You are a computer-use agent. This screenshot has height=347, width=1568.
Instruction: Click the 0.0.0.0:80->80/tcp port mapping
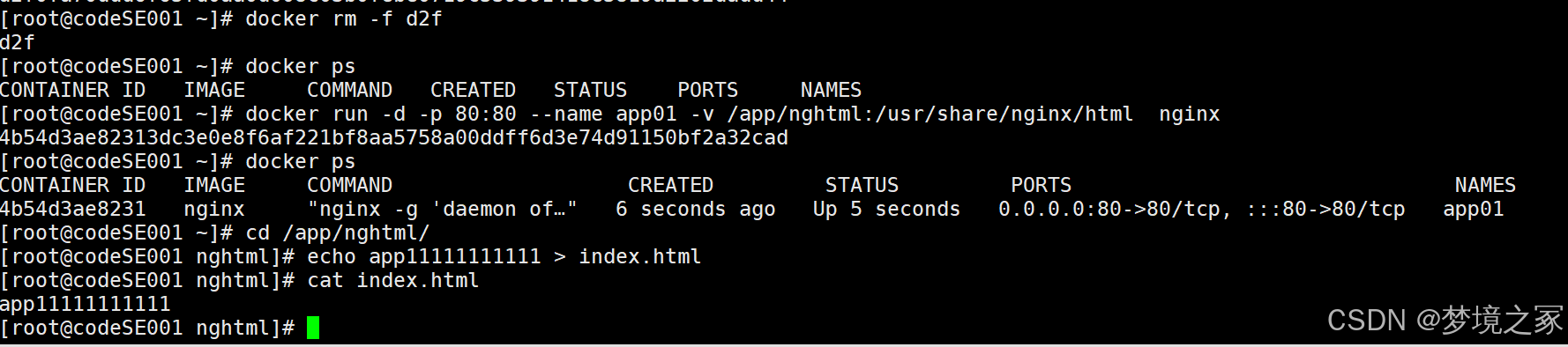(x=1109, y=210)
